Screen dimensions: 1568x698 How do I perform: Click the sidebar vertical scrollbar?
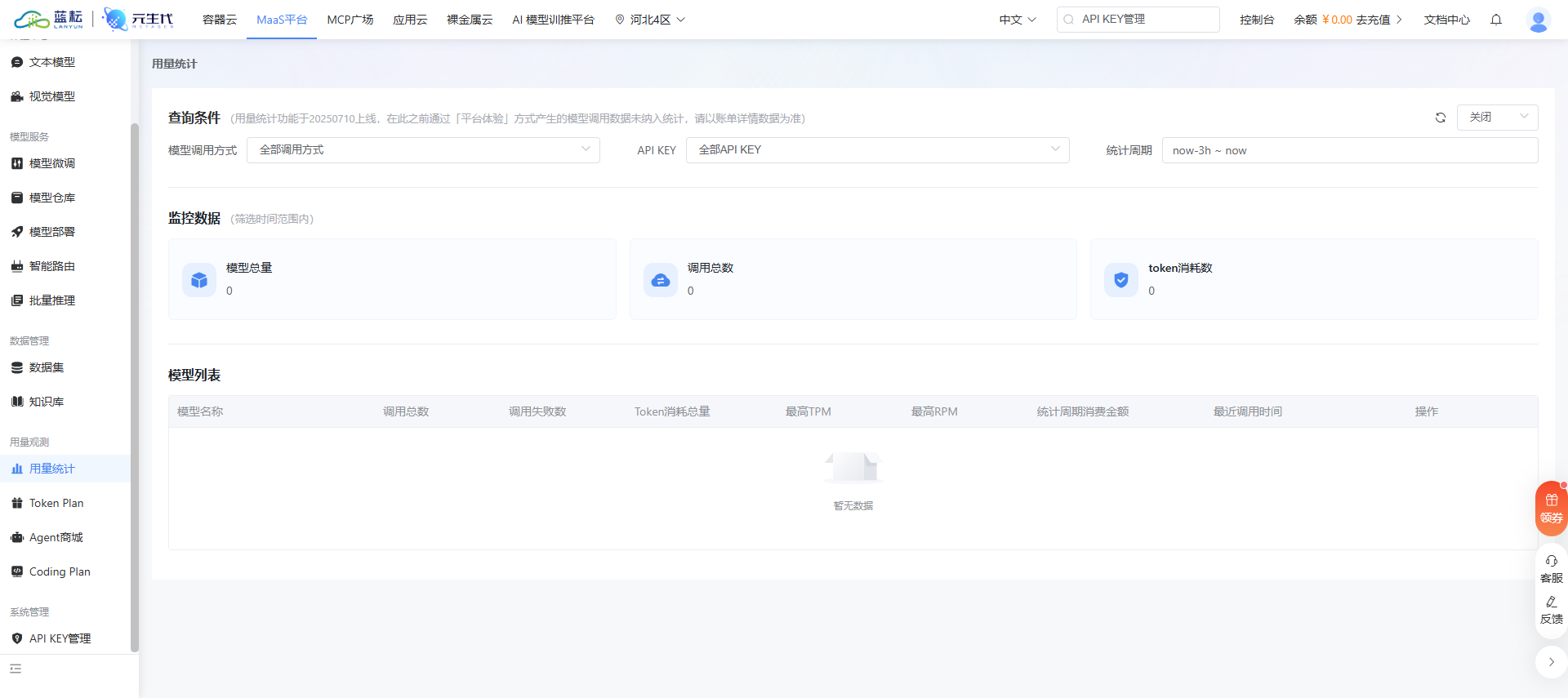(135, 388)
